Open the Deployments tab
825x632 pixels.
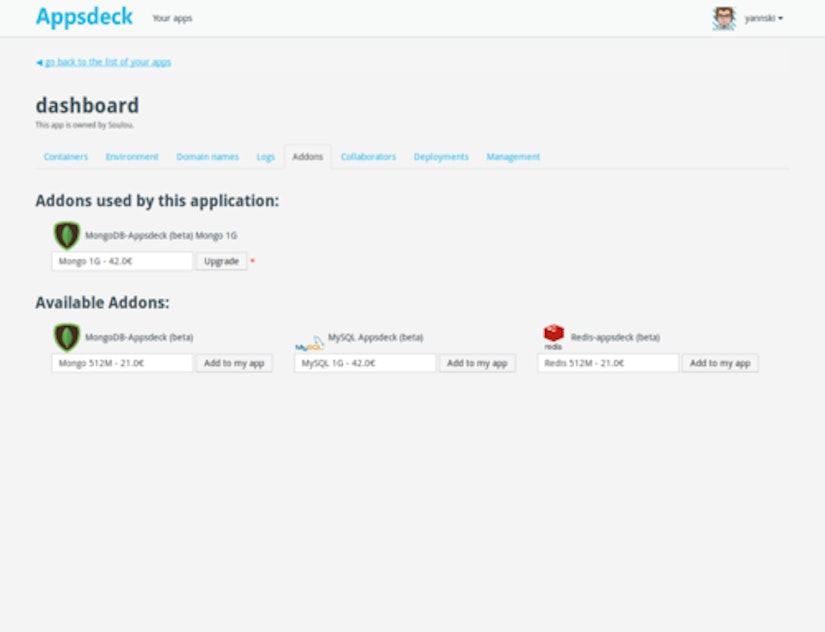[x=441, y=157]
